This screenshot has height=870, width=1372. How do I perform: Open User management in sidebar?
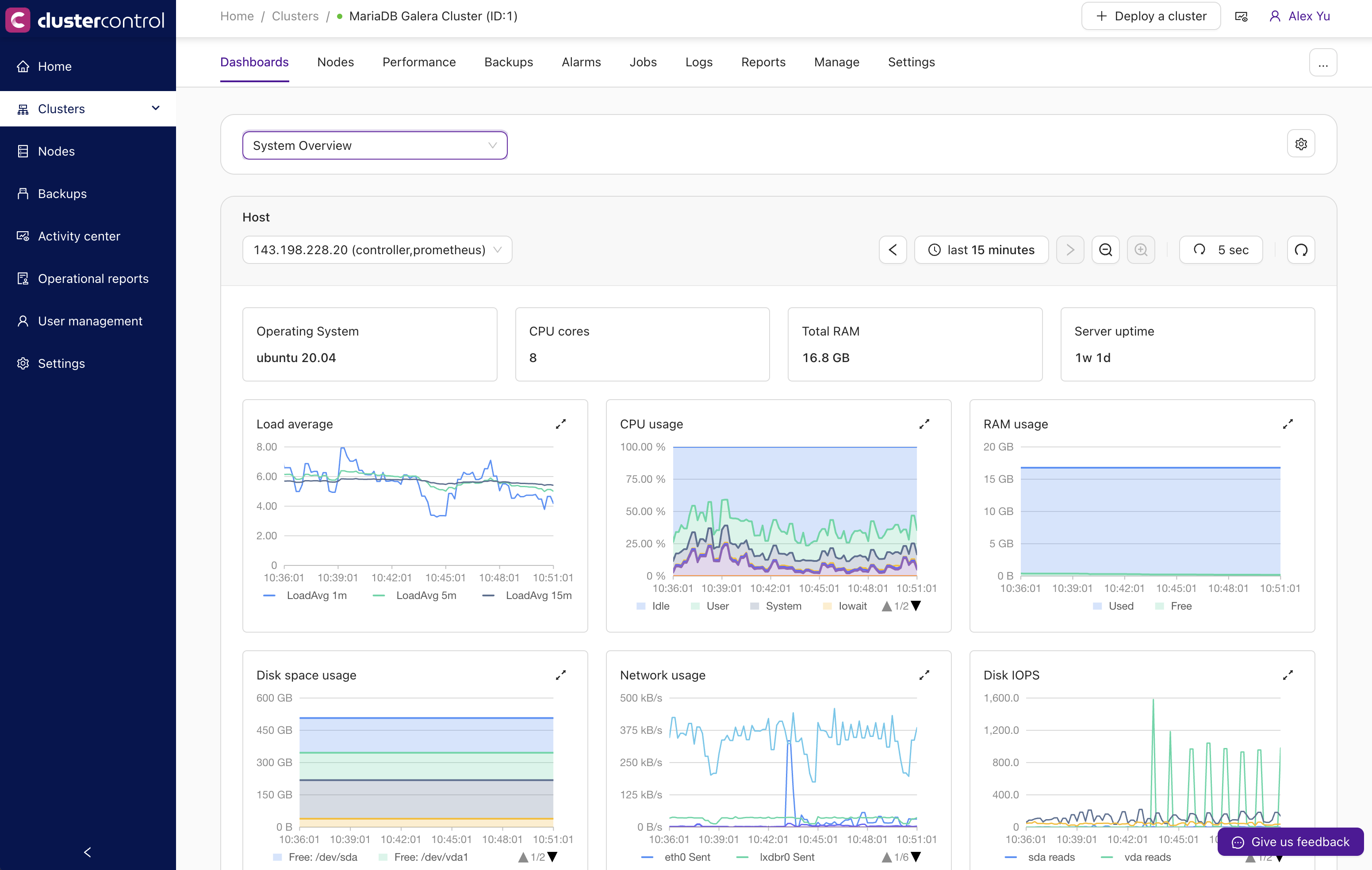tap(88, 321)
